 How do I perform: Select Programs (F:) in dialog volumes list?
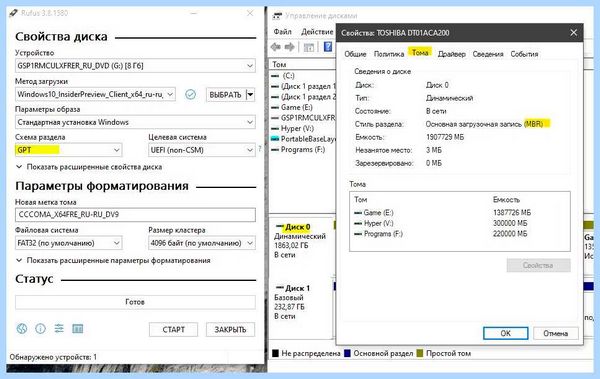coord(378,234)
